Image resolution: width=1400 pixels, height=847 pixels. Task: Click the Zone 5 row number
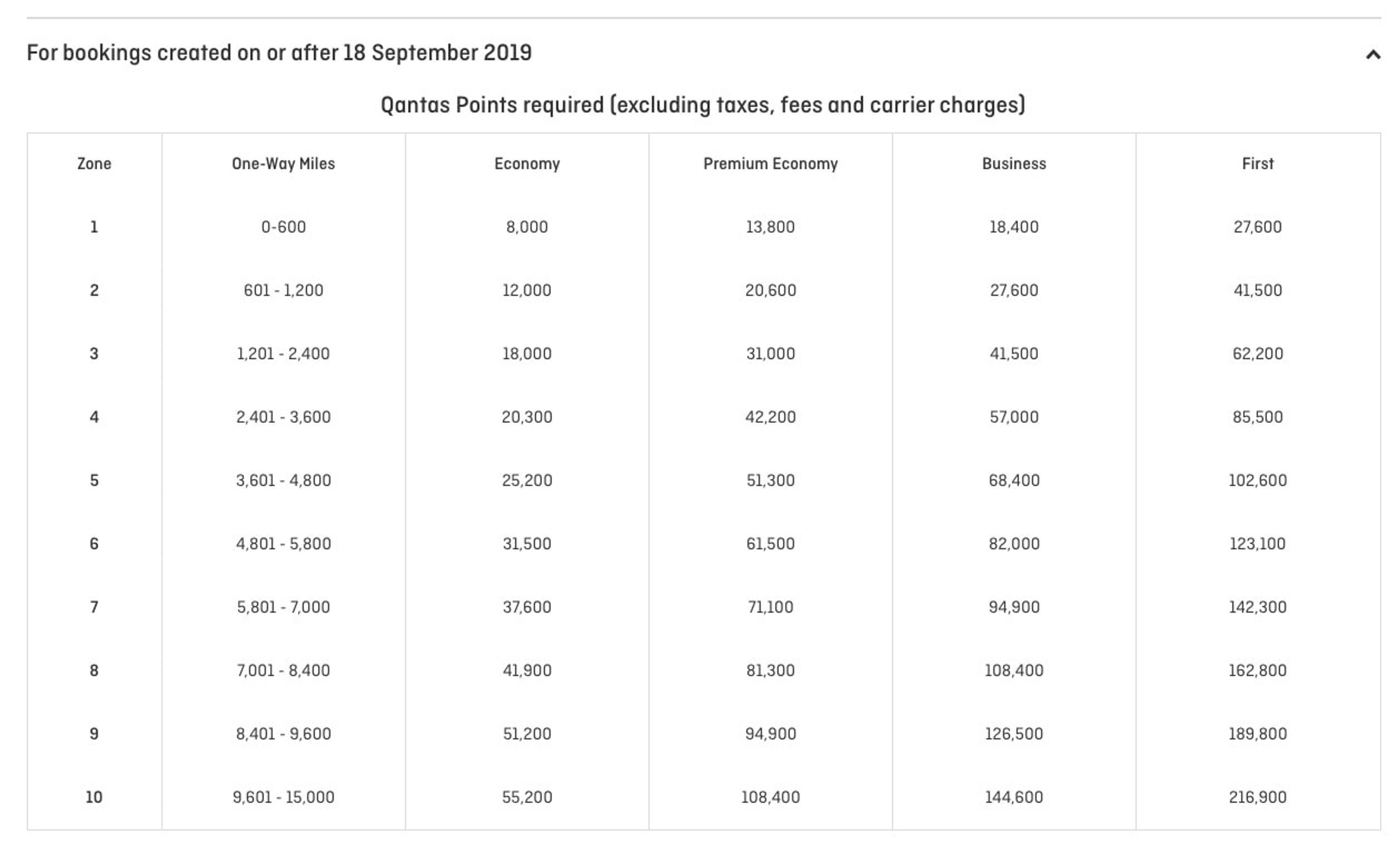[94, 480]
